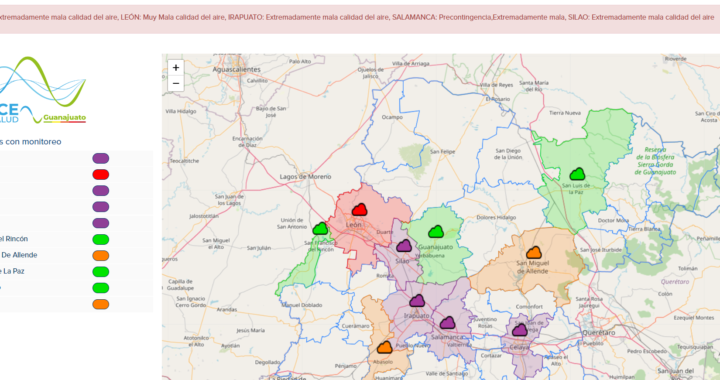Image resolution: width=720 pixels, height=380 pixels.
Task: Select the green cloud marker above Guanajuato city
Action: tap(436, 232)
